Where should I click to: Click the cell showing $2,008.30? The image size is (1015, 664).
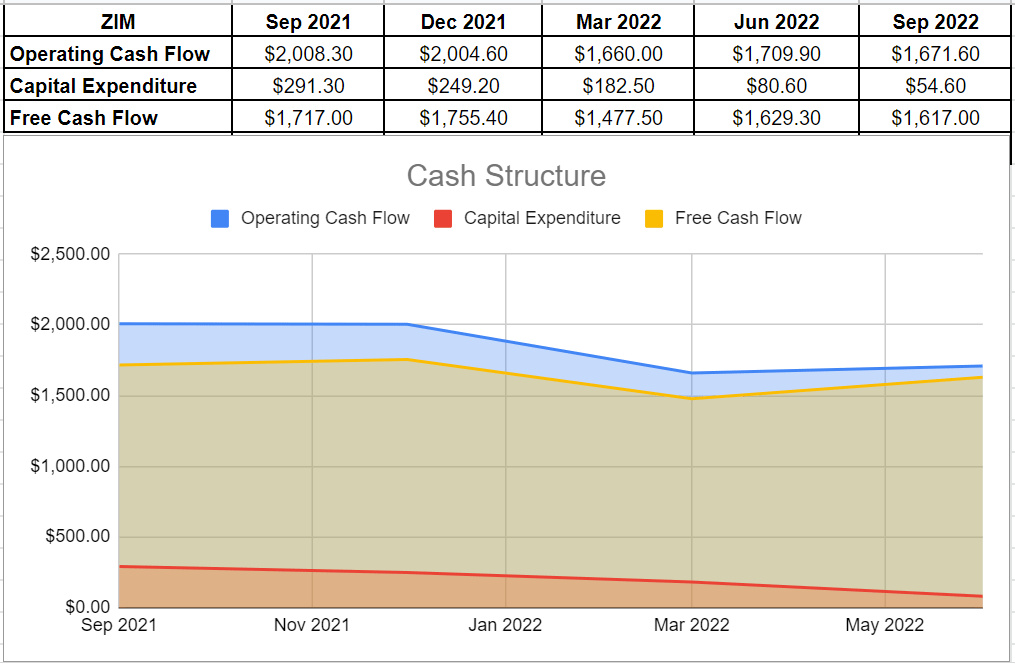pos(308,53)
